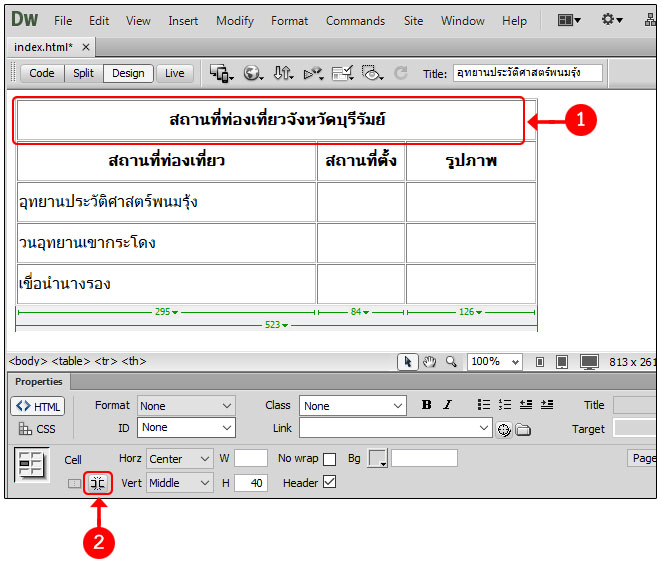Viewport: 662px width, 563px height.
Task: Apply bold formatting with the B icon
Action: [427, 405]
